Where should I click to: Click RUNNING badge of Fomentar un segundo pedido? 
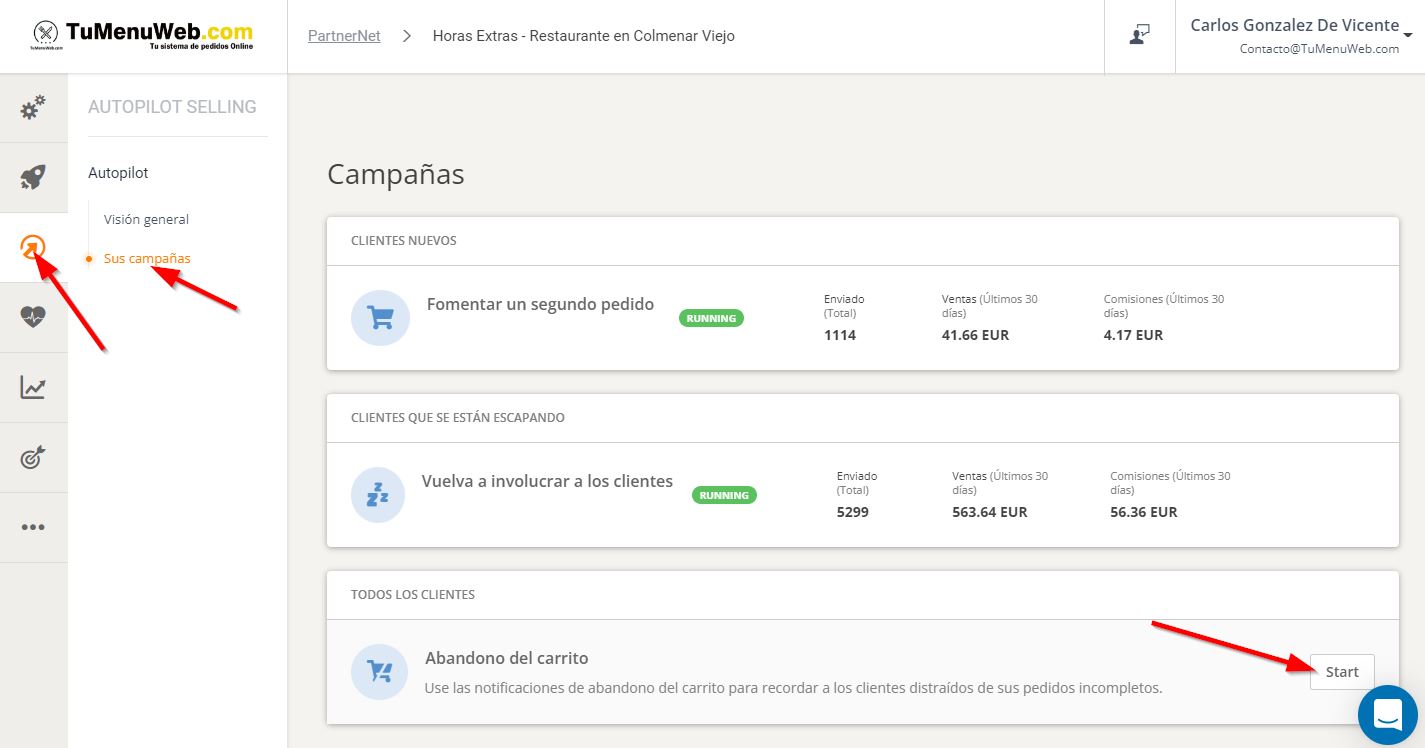pos(711,318)
